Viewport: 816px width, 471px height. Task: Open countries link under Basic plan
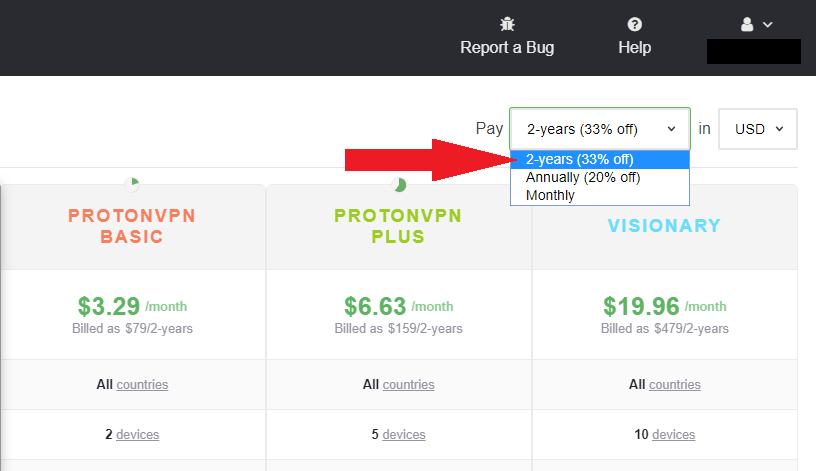(142, 385)
